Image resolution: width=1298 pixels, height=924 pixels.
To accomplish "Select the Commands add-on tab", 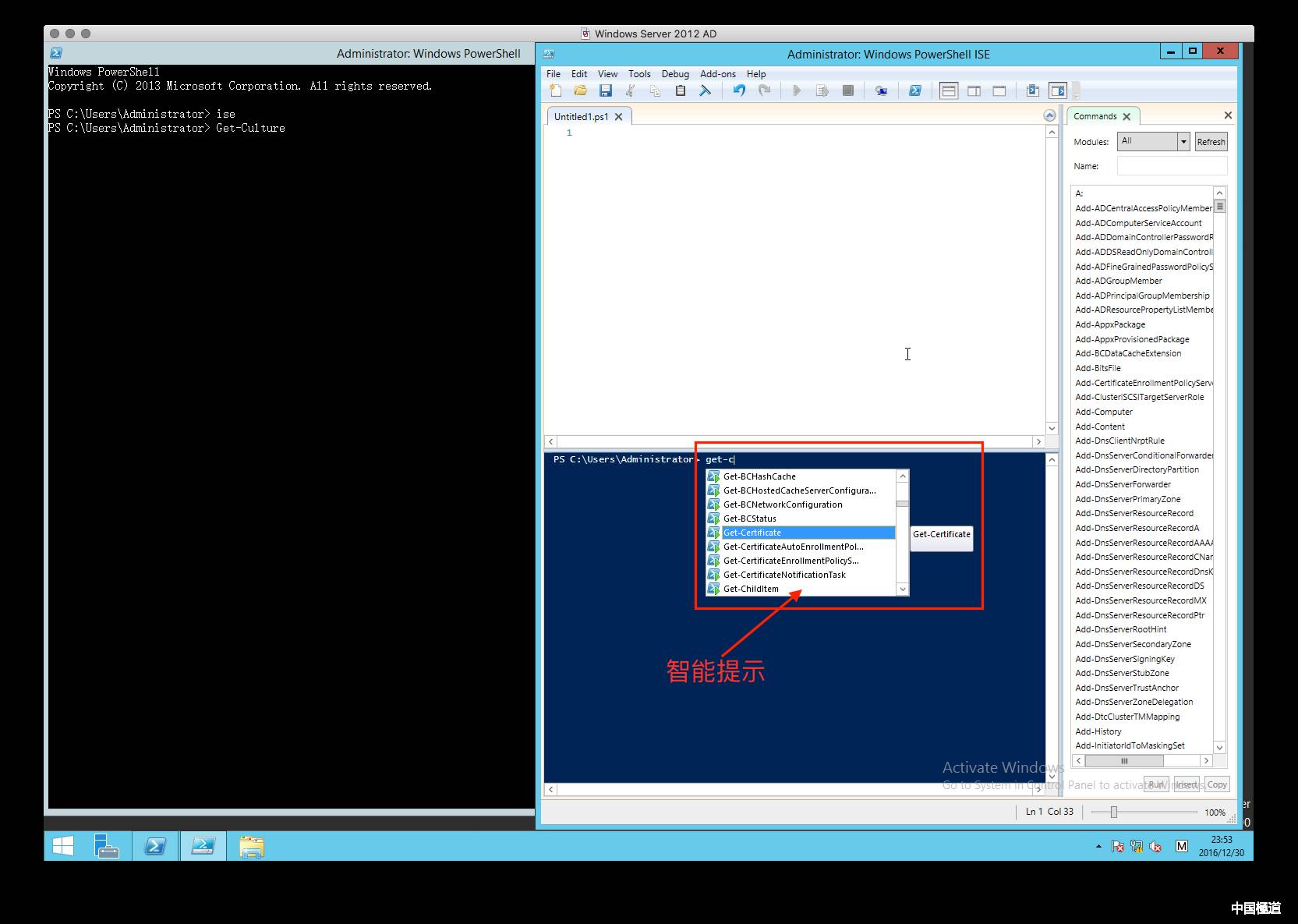I will click(x=1095, y=116).
